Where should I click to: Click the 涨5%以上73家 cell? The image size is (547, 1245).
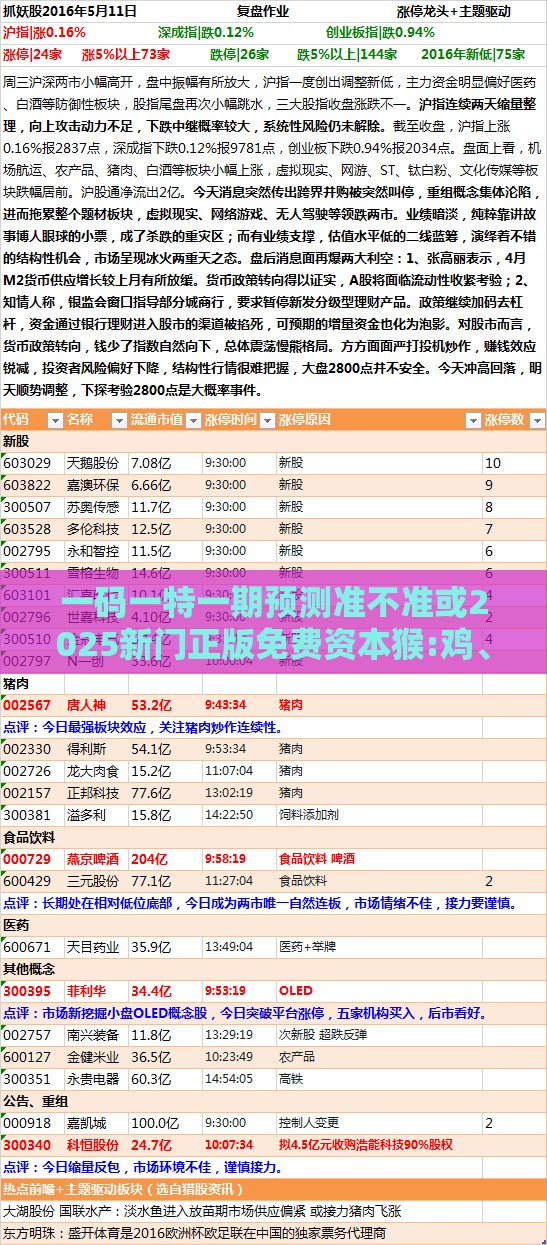coord(125,53)
